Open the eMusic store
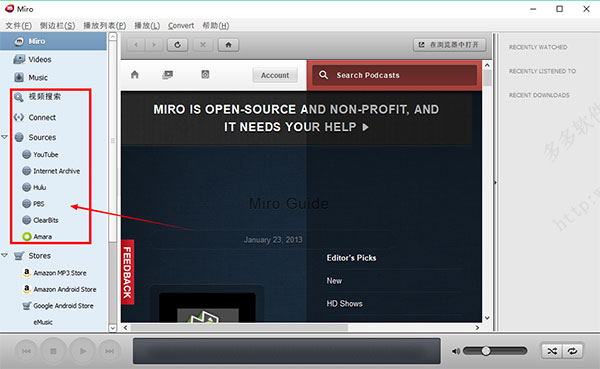The height and width of the screenshot is (369, 600). 43,322
